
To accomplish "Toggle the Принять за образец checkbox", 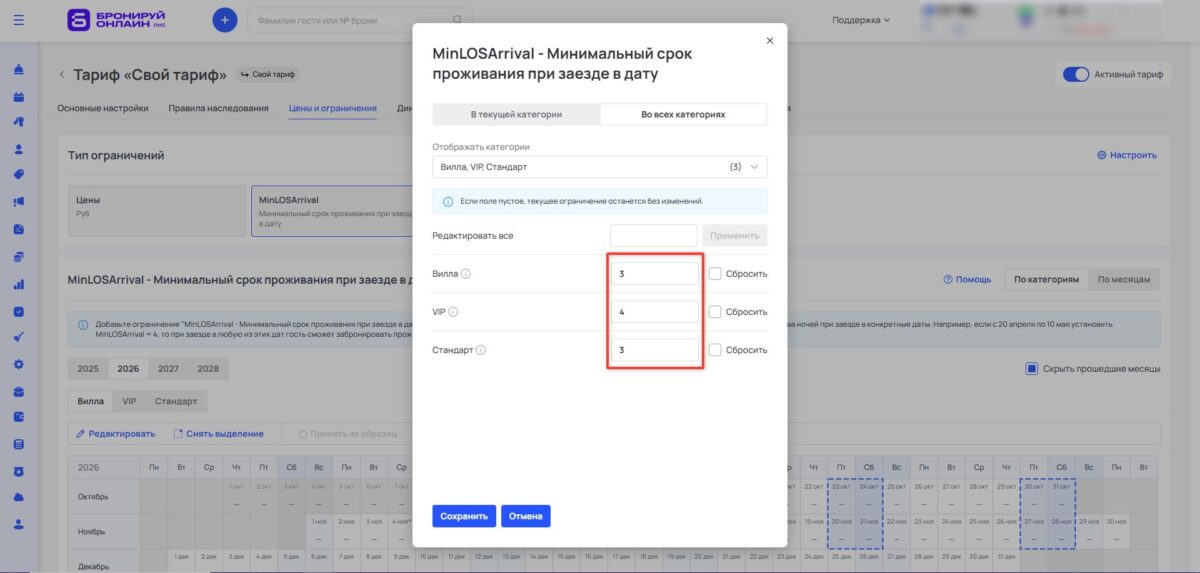I will click(x=303, y=434).
